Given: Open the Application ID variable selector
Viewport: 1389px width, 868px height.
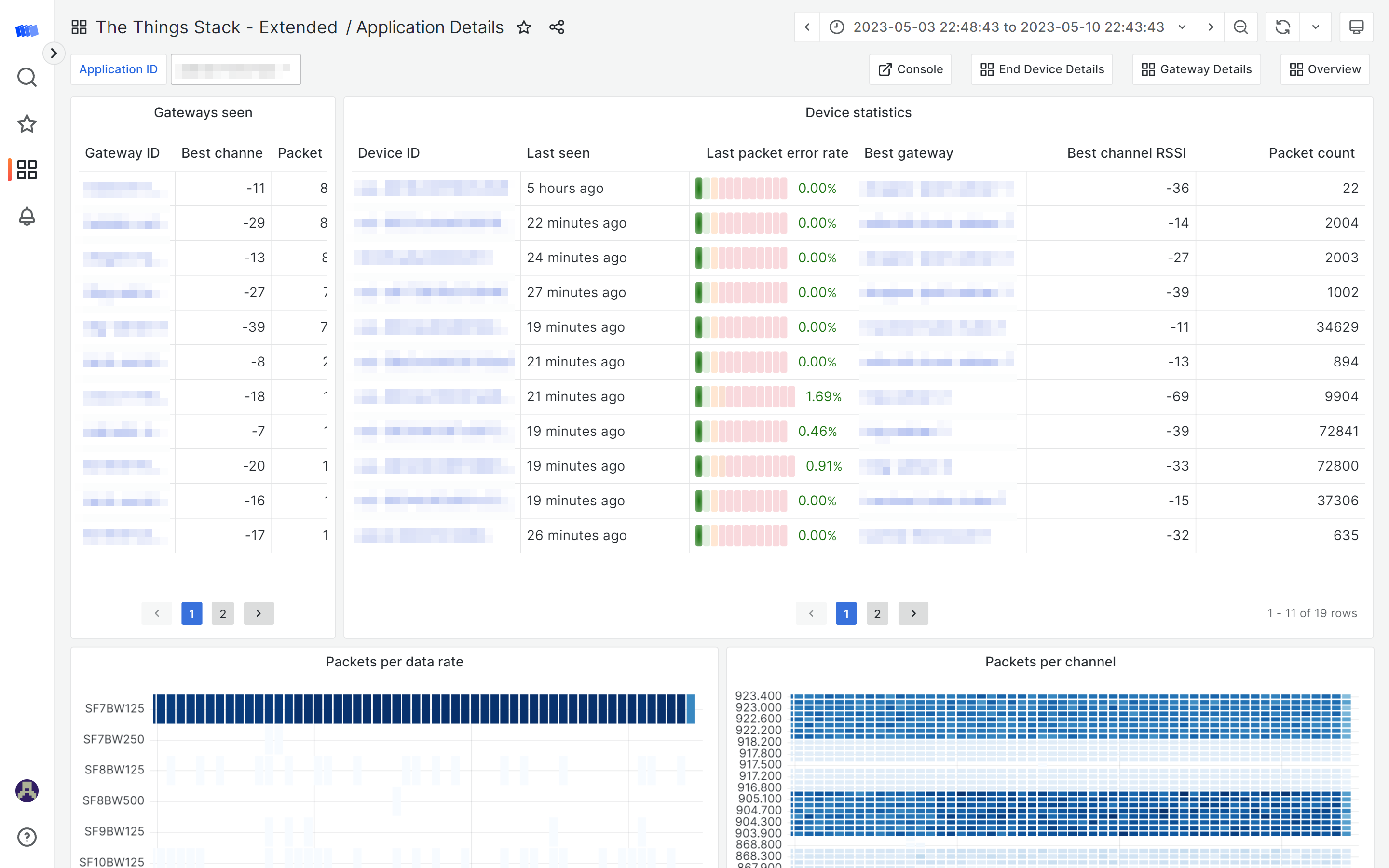Looking at the screenshot, I should (x=235, y=69).
